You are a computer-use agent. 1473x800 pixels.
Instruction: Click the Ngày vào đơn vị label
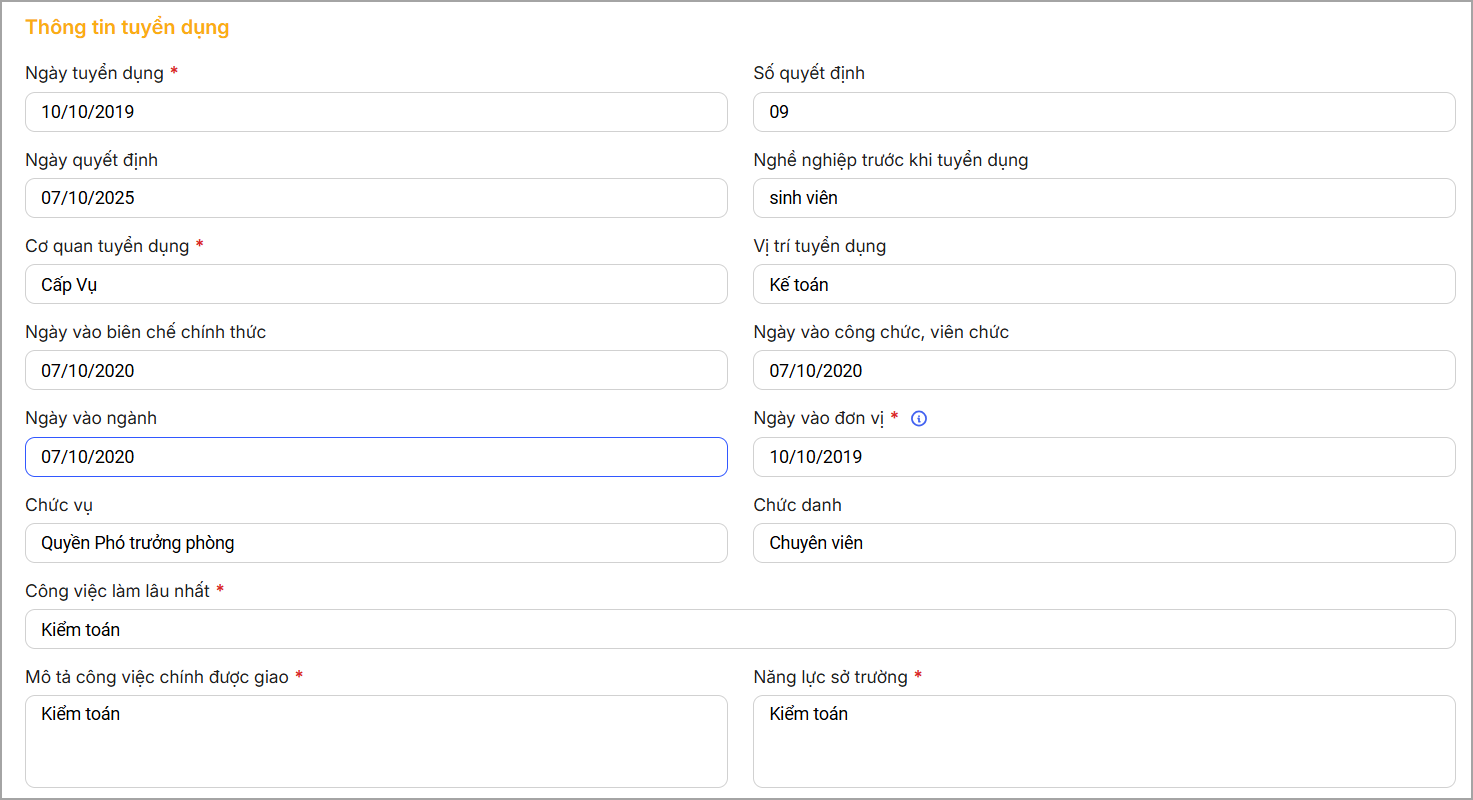coord(818,419)
